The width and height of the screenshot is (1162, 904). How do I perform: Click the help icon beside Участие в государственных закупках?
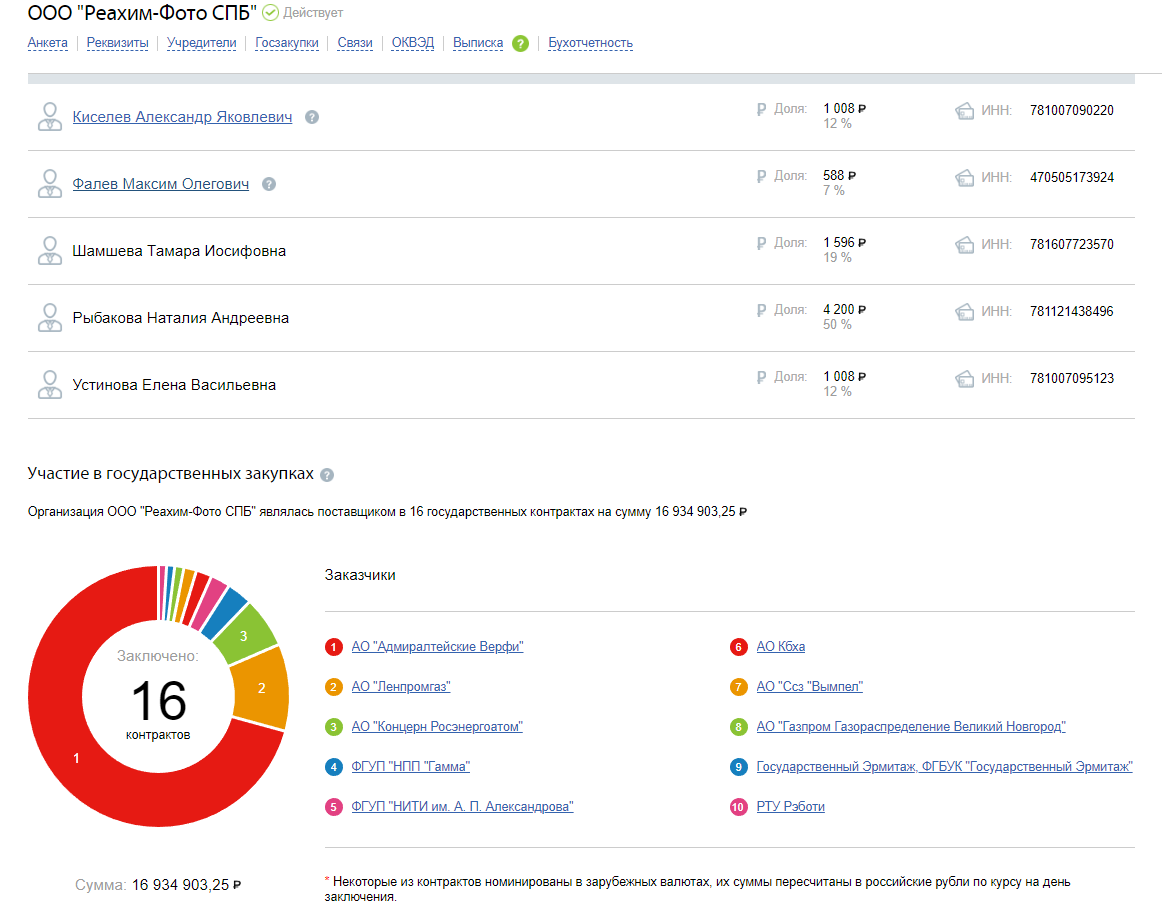[x=327, y=475]
